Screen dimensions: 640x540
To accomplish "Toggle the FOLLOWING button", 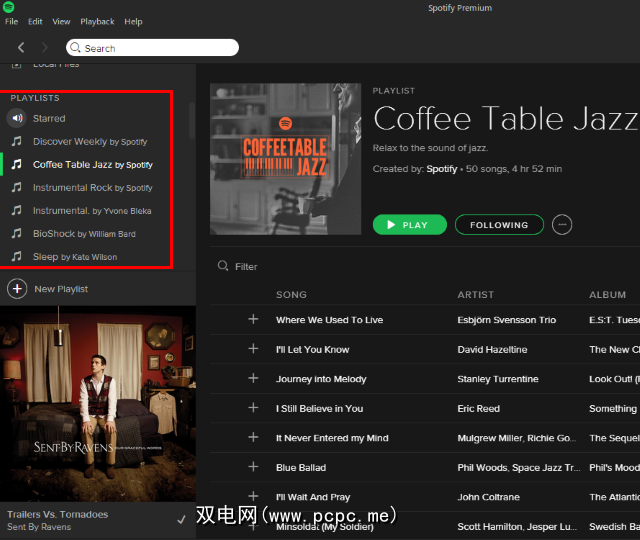I will [499, 225].
